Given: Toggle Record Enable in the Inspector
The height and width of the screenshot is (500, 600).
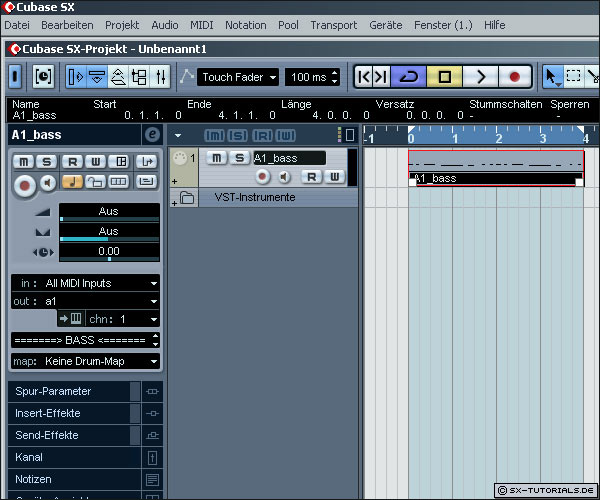Looking at the screenshot, I should pos(24,186).
